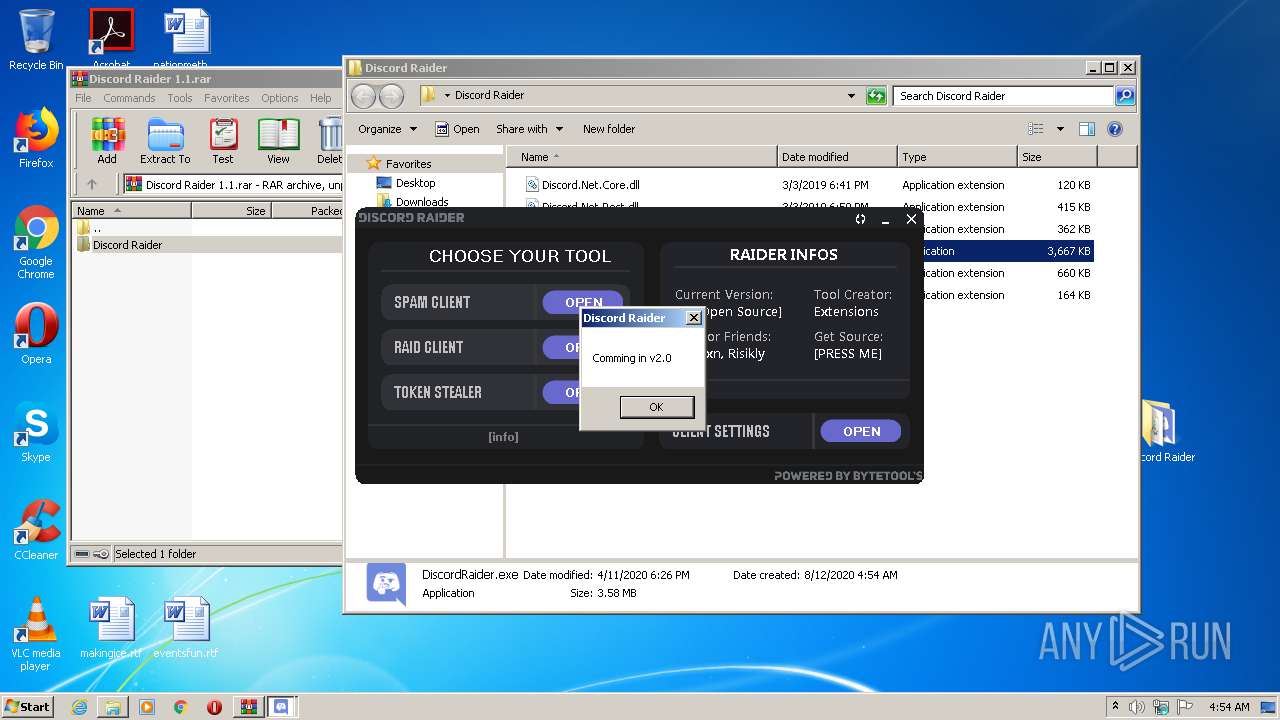This screenshot has width=1280, height=720.
Task: Select the makingice.rtf desktop document
Action: (111, 628)
